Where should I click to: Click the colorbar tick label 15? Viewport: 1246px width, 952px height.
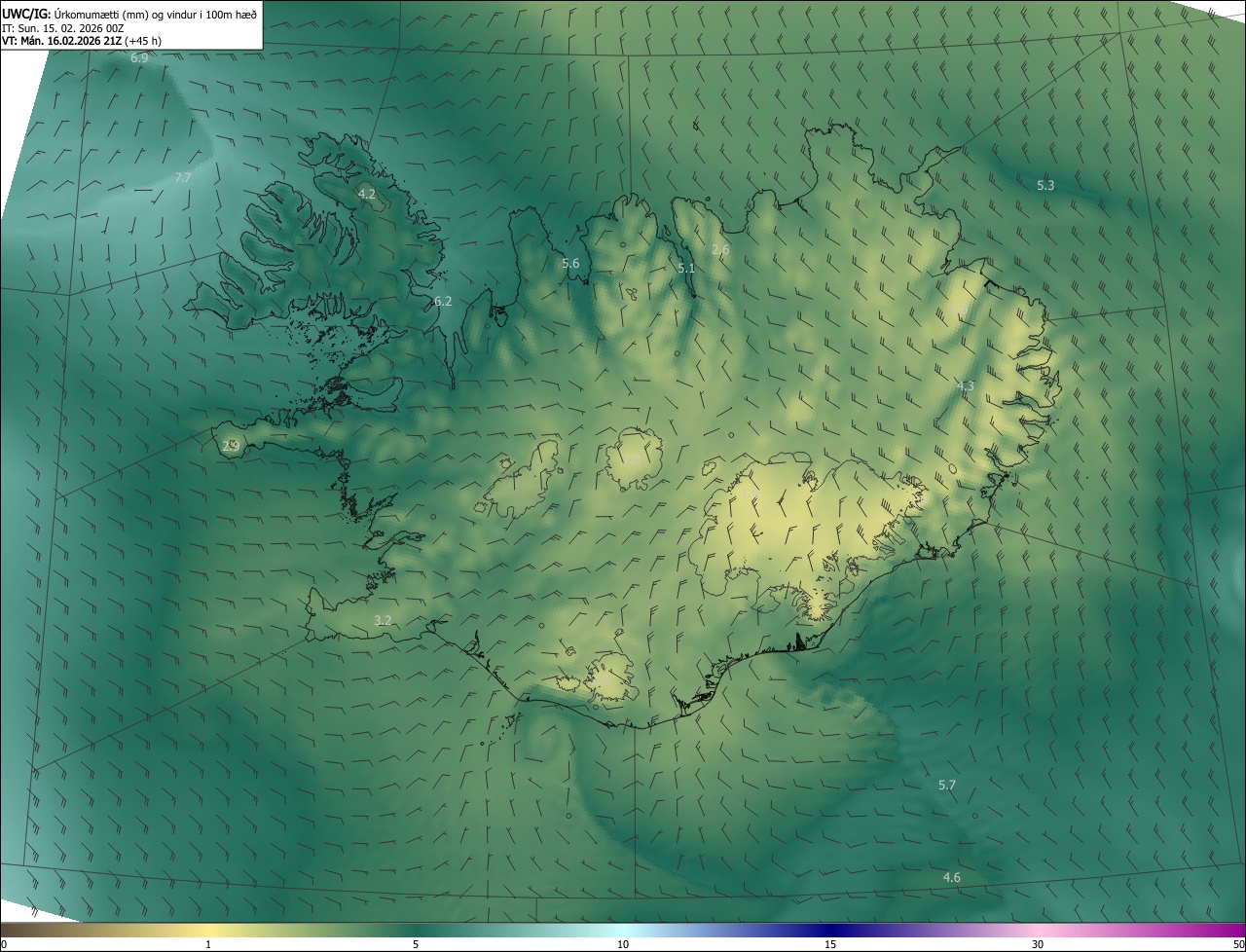click(x=830, y=944)
